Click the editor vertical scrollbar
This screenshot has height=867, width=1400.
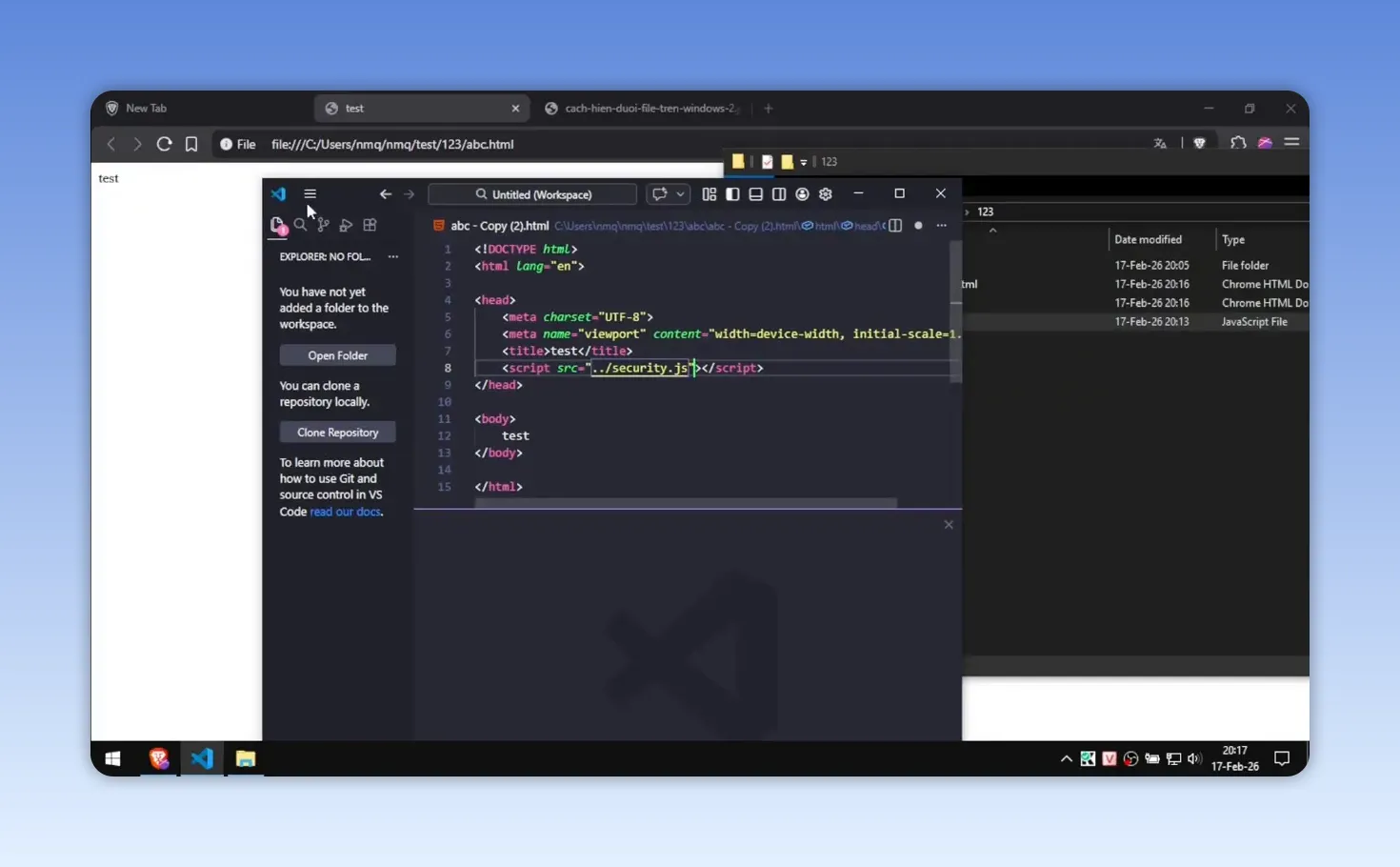pyautogui.click(x=955, y=310)
